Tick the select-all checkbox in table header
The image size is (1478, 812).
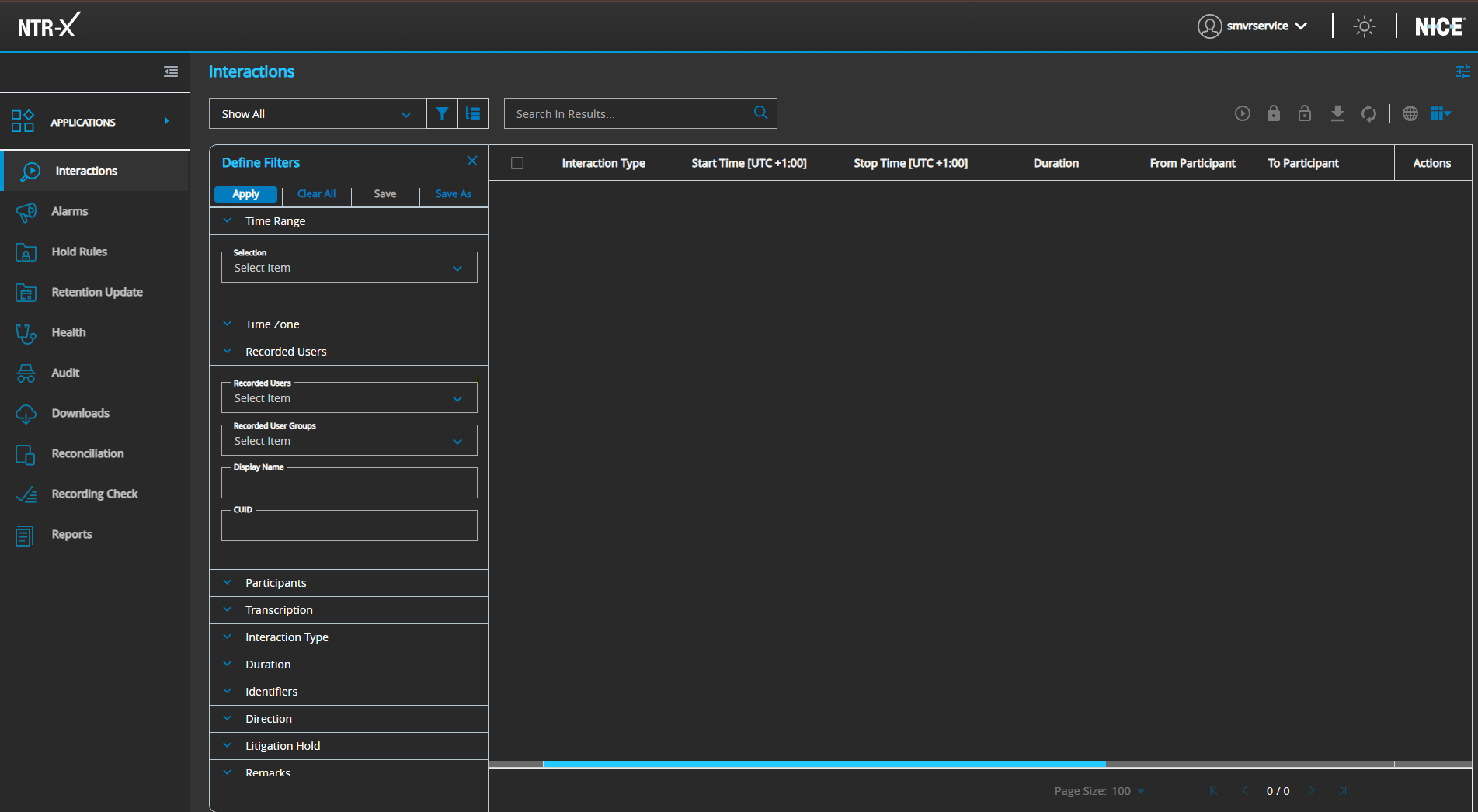tap(517, 163)
